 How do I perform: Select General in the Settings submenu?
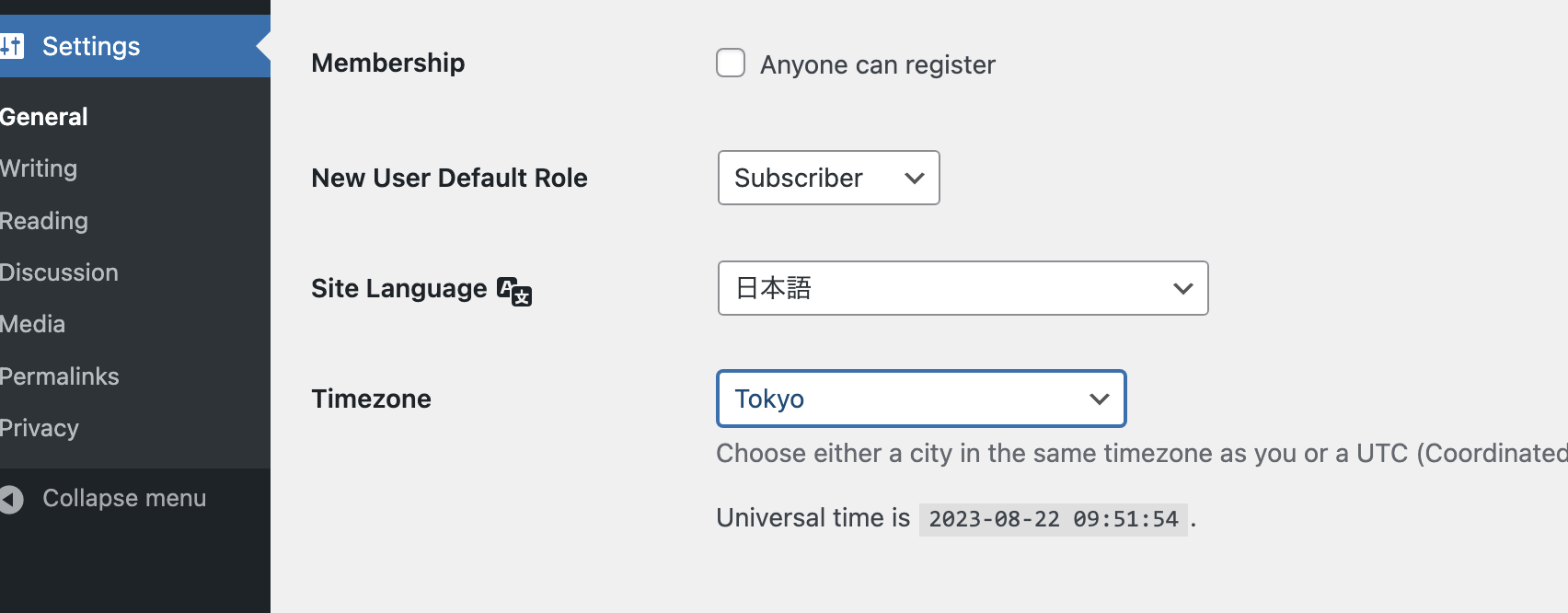[x=43, y=116]
